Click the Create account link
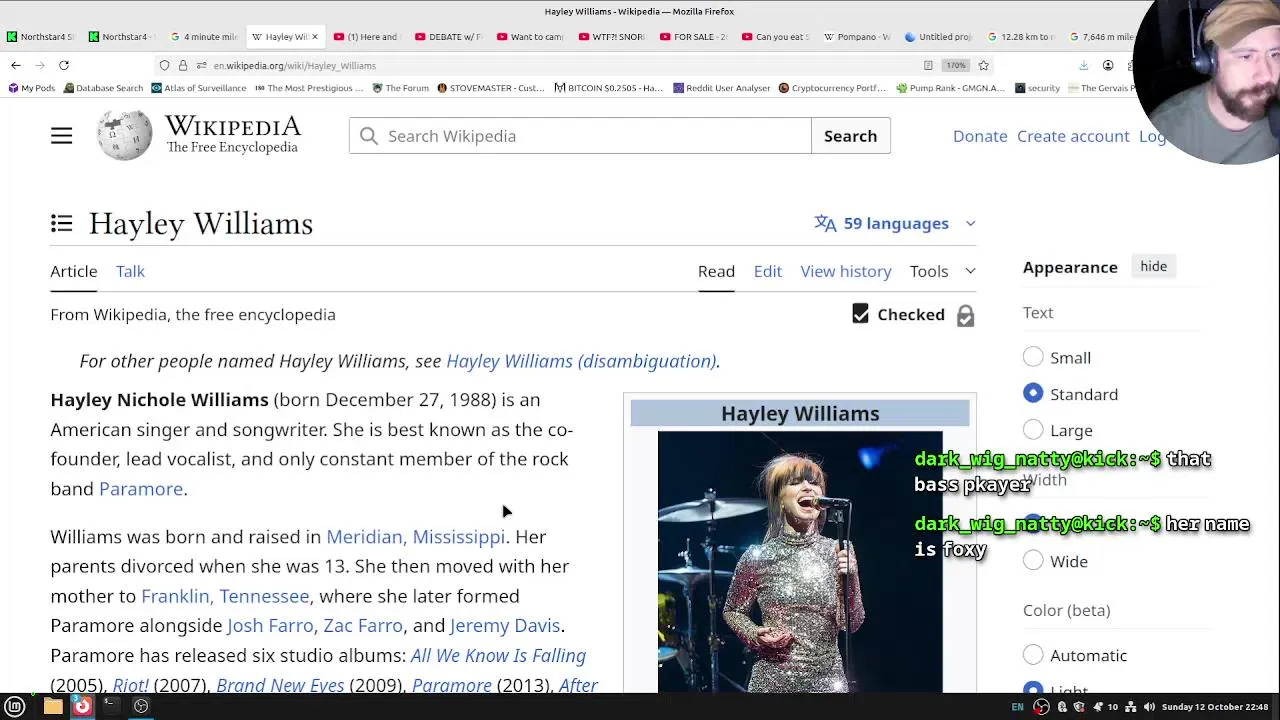Image resolution: width=1280 pixels, height=720 pixels. click(x=1073, y=136)
